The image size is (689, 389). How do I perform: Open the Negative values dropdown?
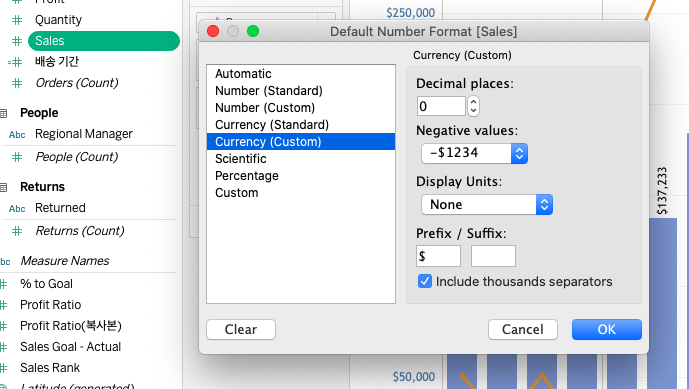click(x=474, y=153)
